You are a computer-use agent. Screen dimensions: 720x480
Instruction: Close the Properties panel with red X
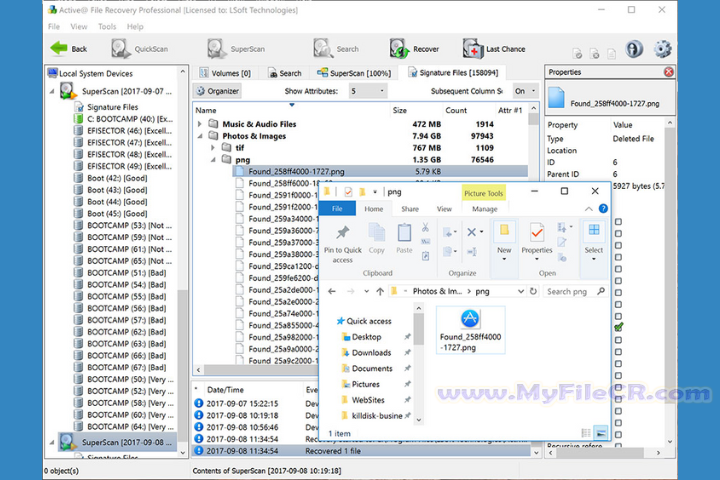669,72
